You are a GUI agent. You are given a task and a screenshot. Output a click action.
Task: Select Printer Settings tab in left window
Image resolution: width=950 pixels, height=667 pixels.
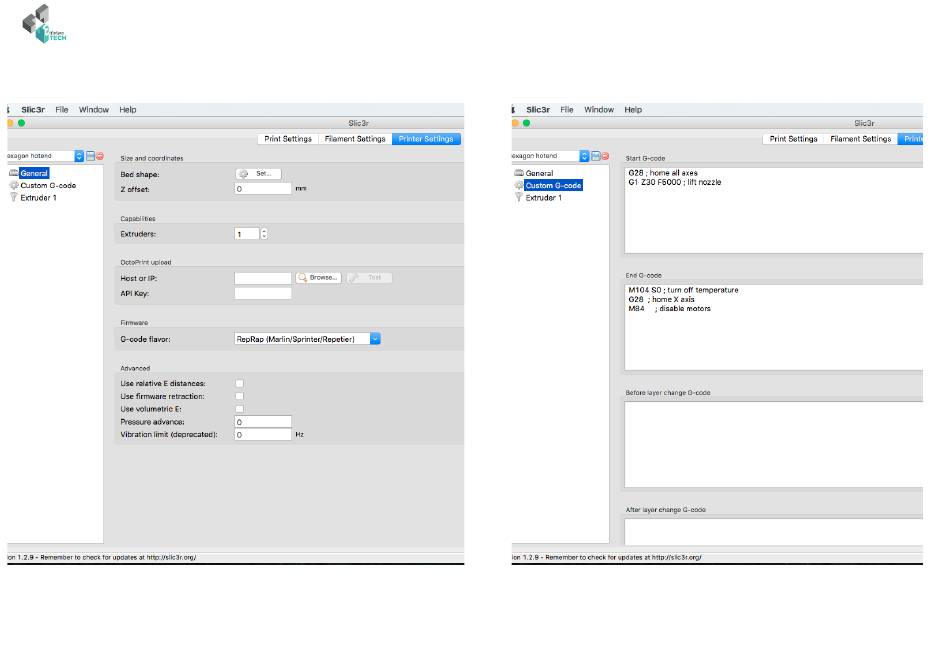(426, 139)
